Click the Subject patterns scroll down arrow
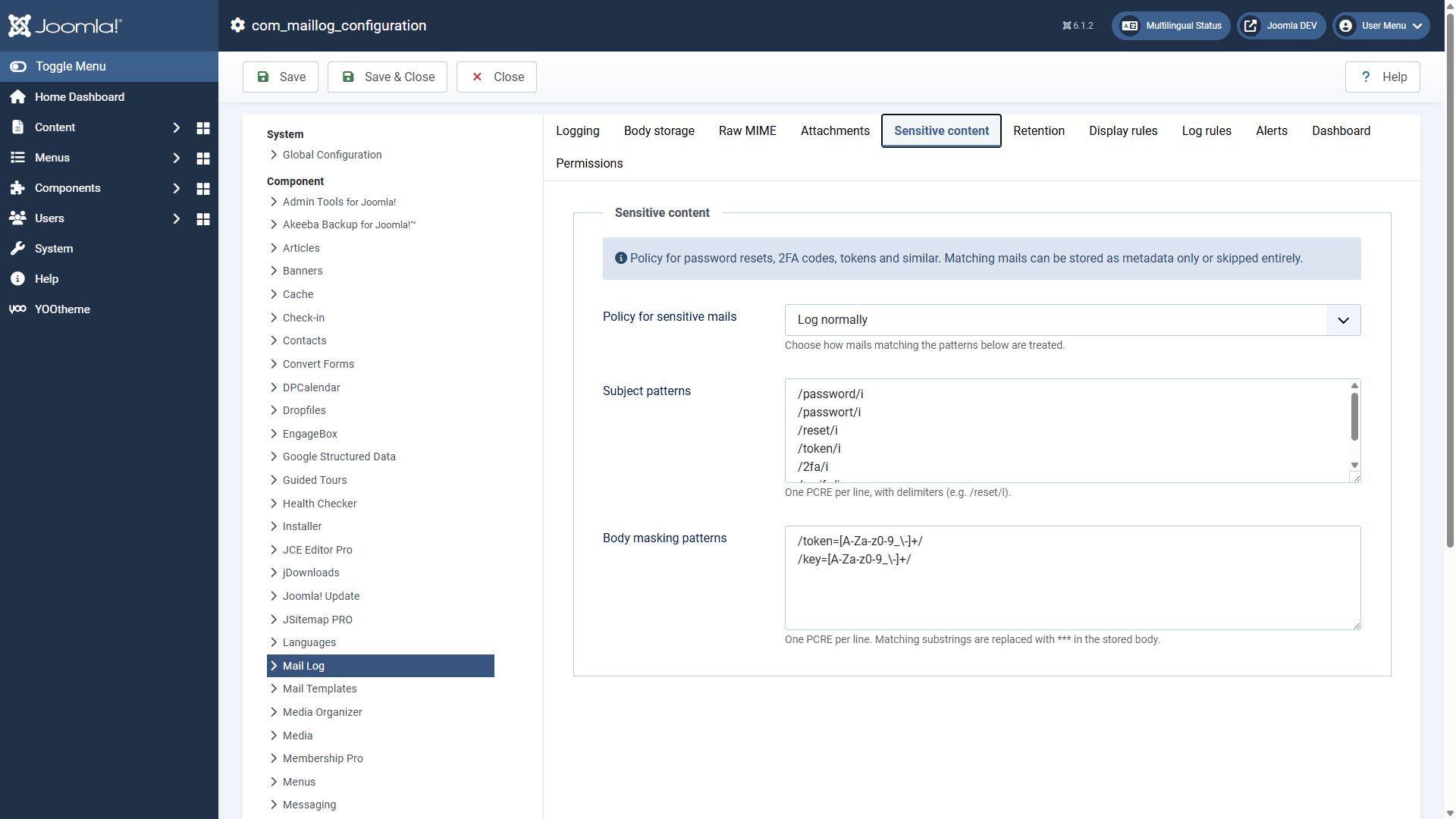 [x=1354, y=465]
